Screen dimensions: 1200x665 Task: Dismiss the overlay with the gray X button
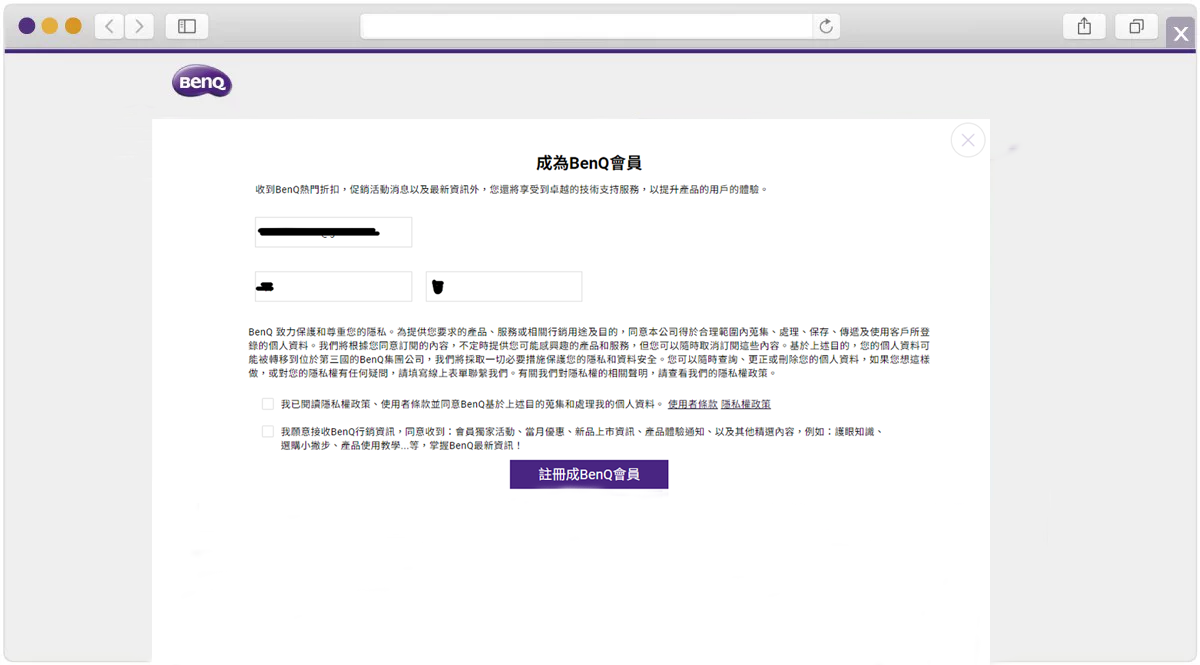1181,34
